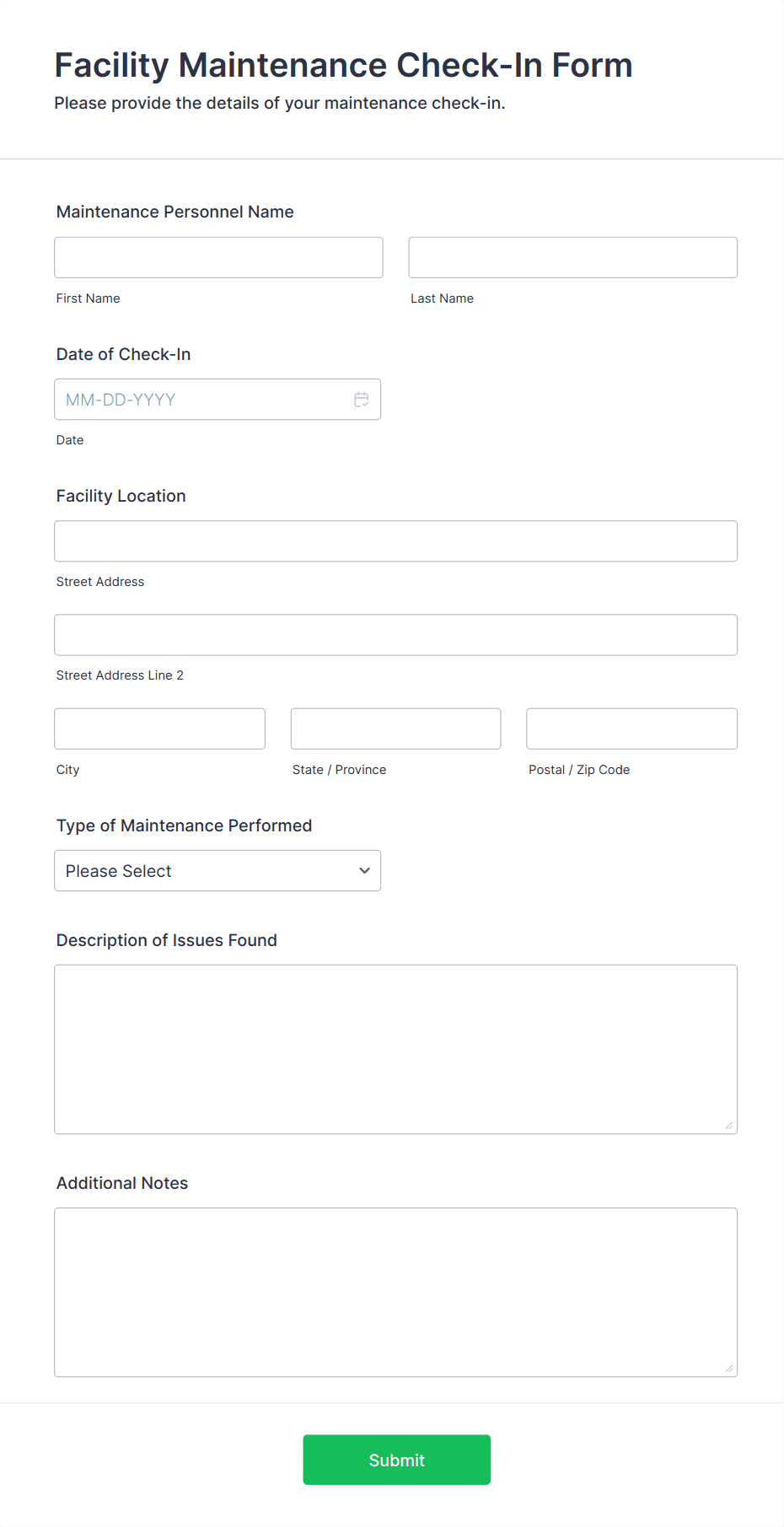784x1527 pixels.
Task: Click the Facility Maintenance Check-In Form heading
Action: pyautogui.click(x=343, y=65)
